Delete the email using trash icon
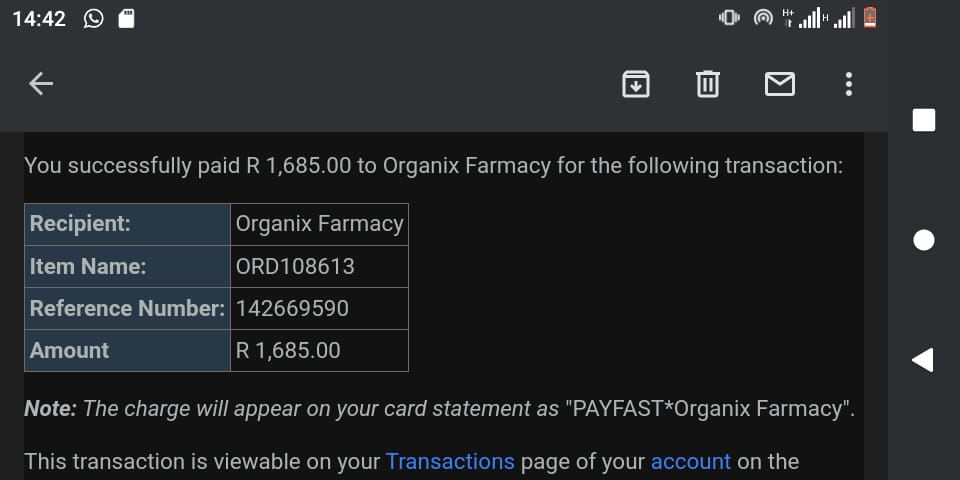Screen dimensions: 960x480 [x=708, y=84]
